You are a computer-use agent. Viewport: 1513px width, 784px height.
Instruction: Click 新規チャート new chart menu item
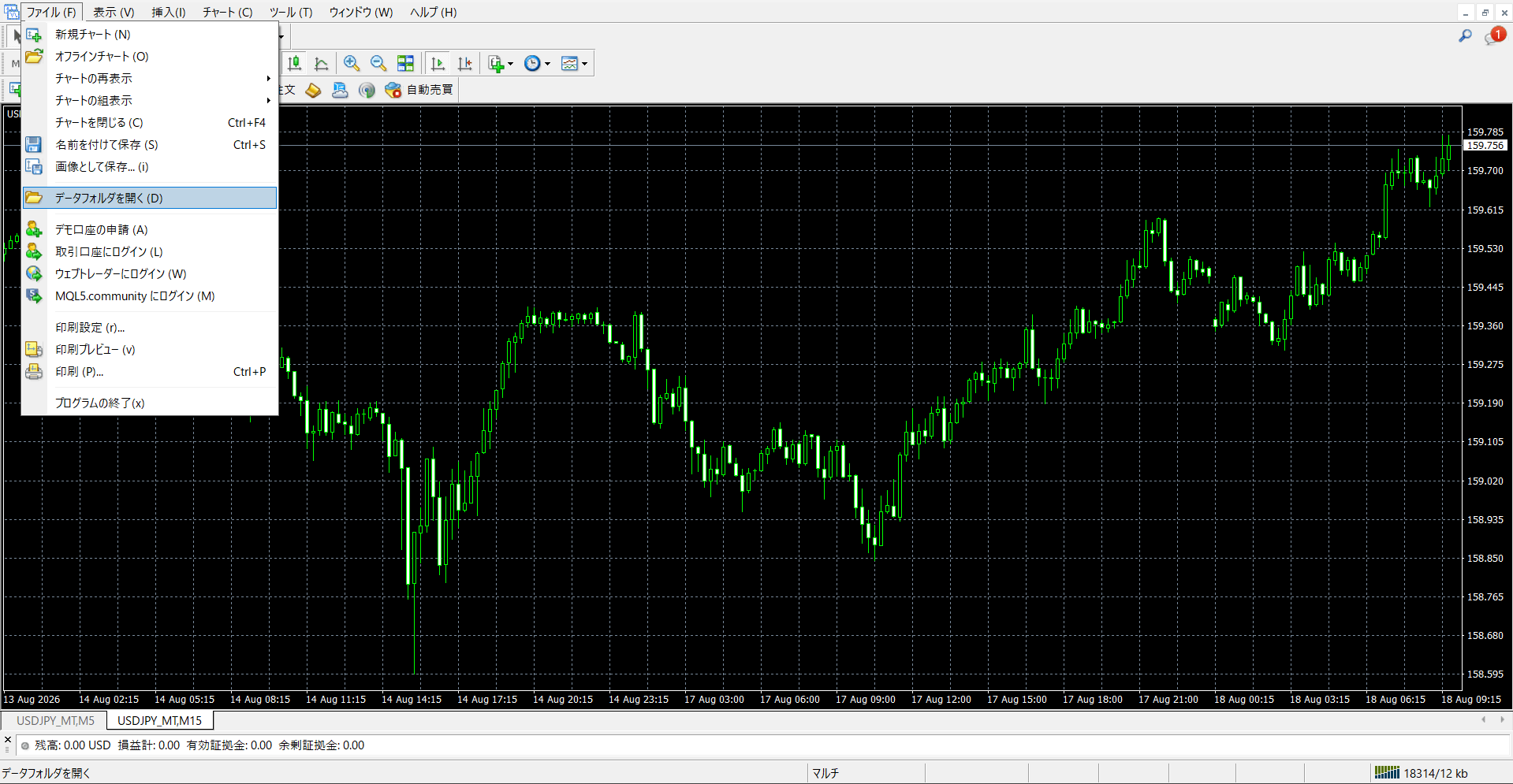(x=150, y=35)
